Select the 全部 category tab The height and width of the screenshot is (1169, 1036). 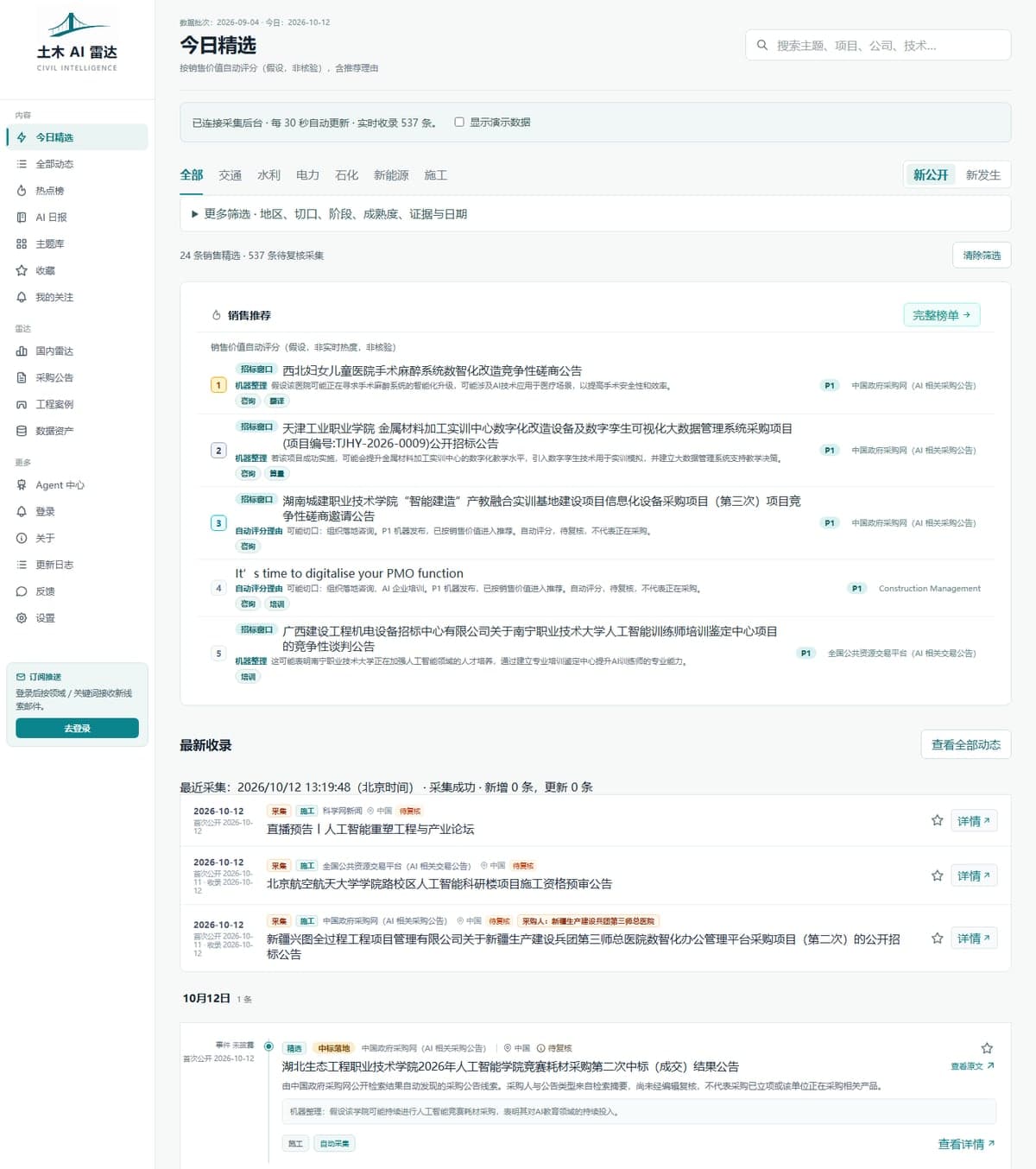192,175
